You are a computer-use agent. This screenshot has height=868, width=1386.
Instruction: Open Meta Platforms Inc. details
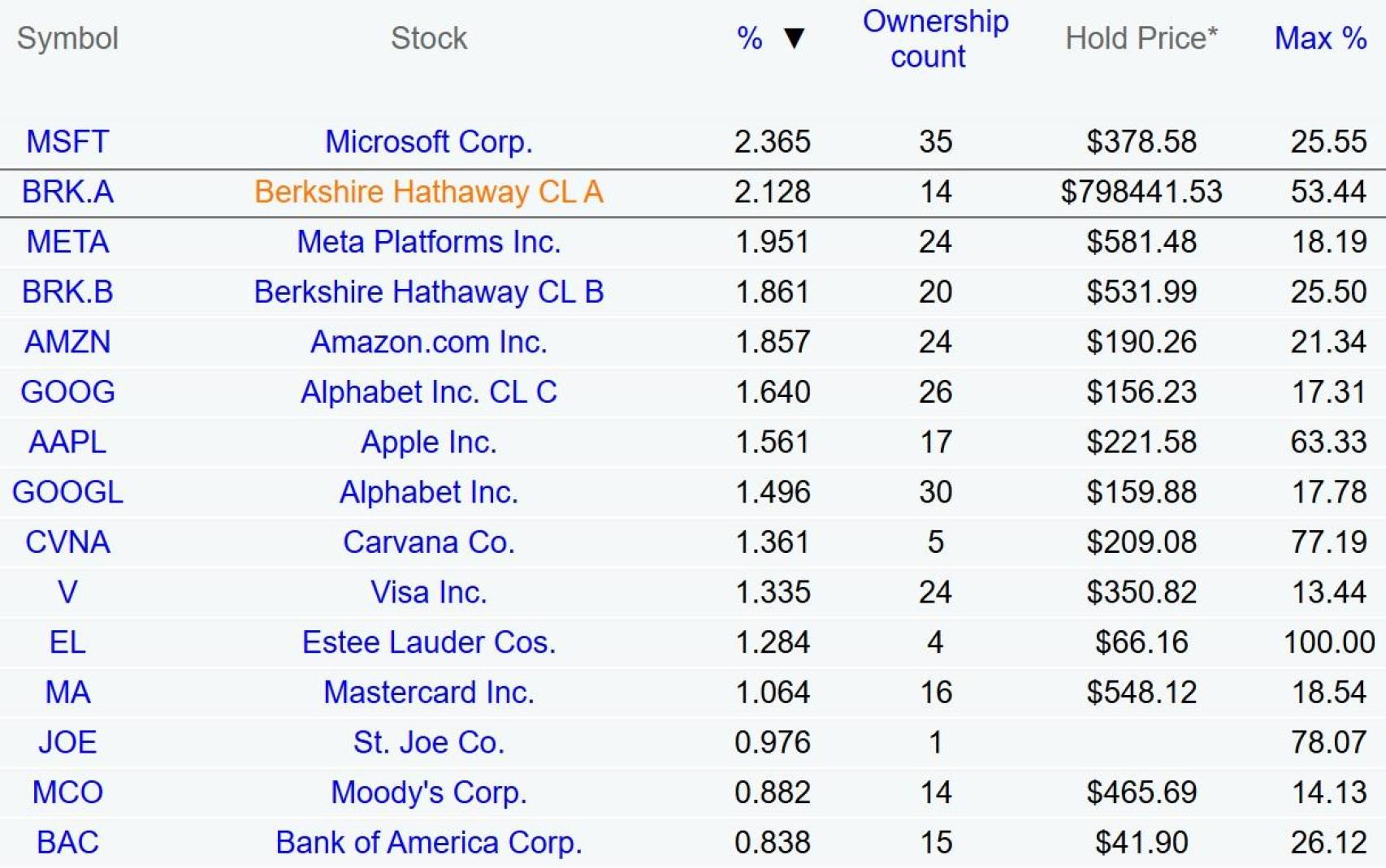coord(428,242)
